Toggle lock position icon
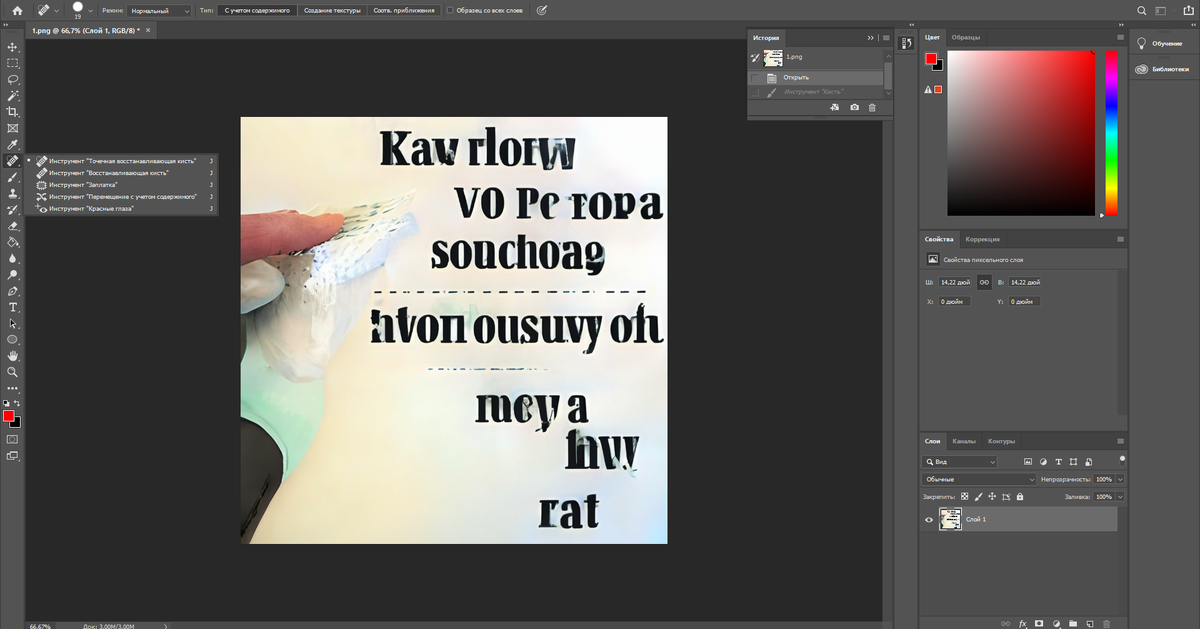Viewport: 1200px width, 629px height. (992, 496)
